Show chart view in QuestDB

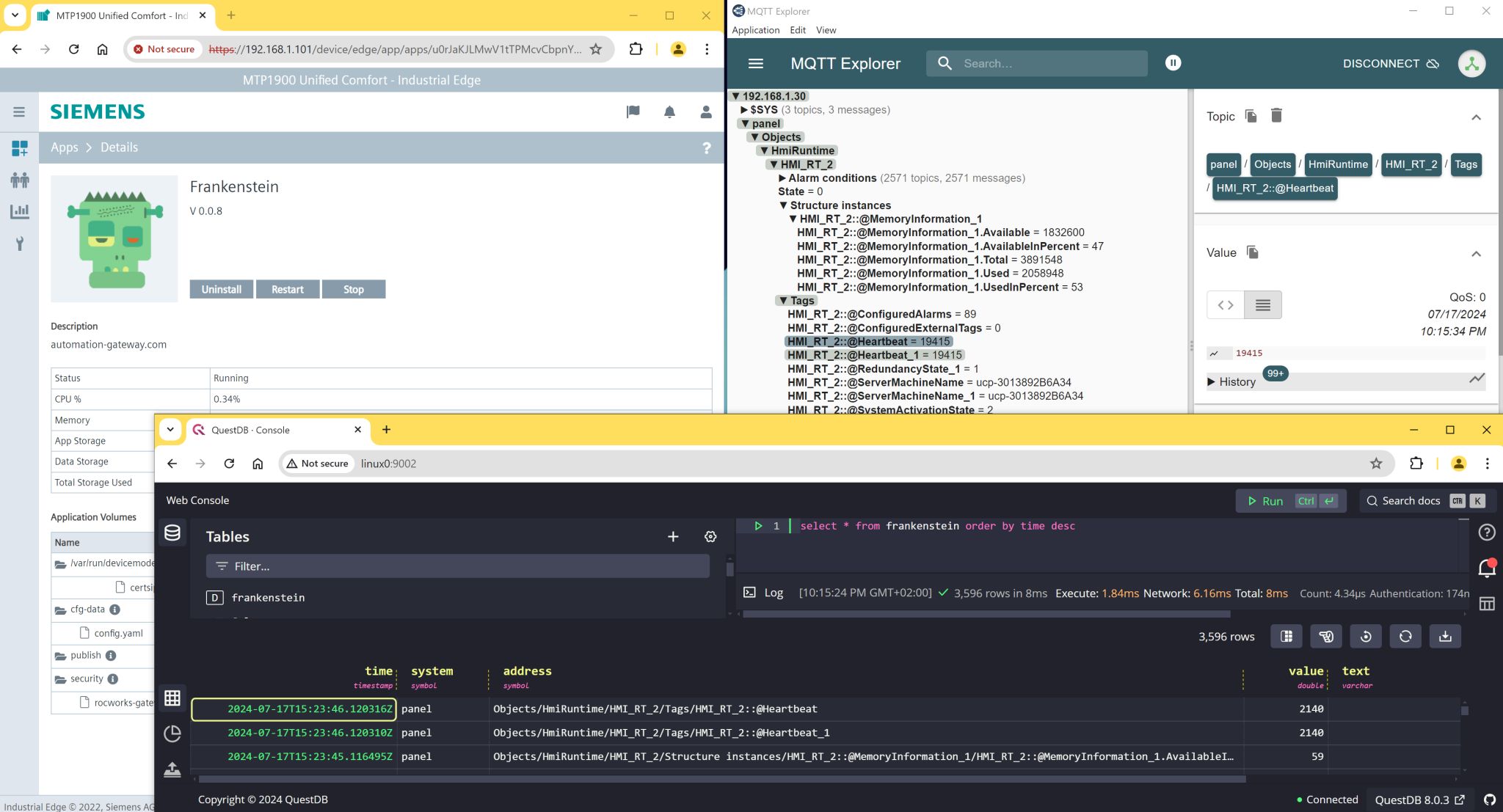click(172, 734)
